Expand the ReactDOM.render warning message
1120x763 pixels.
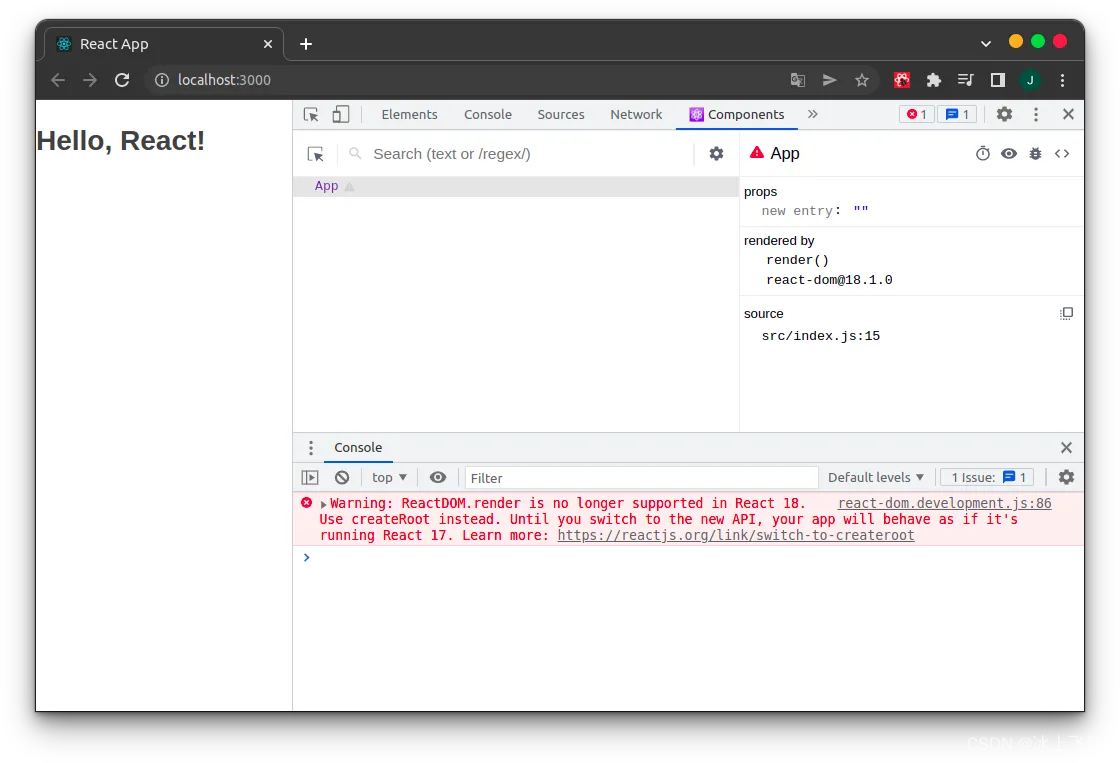pyautogui.click(x=323, y=504)
